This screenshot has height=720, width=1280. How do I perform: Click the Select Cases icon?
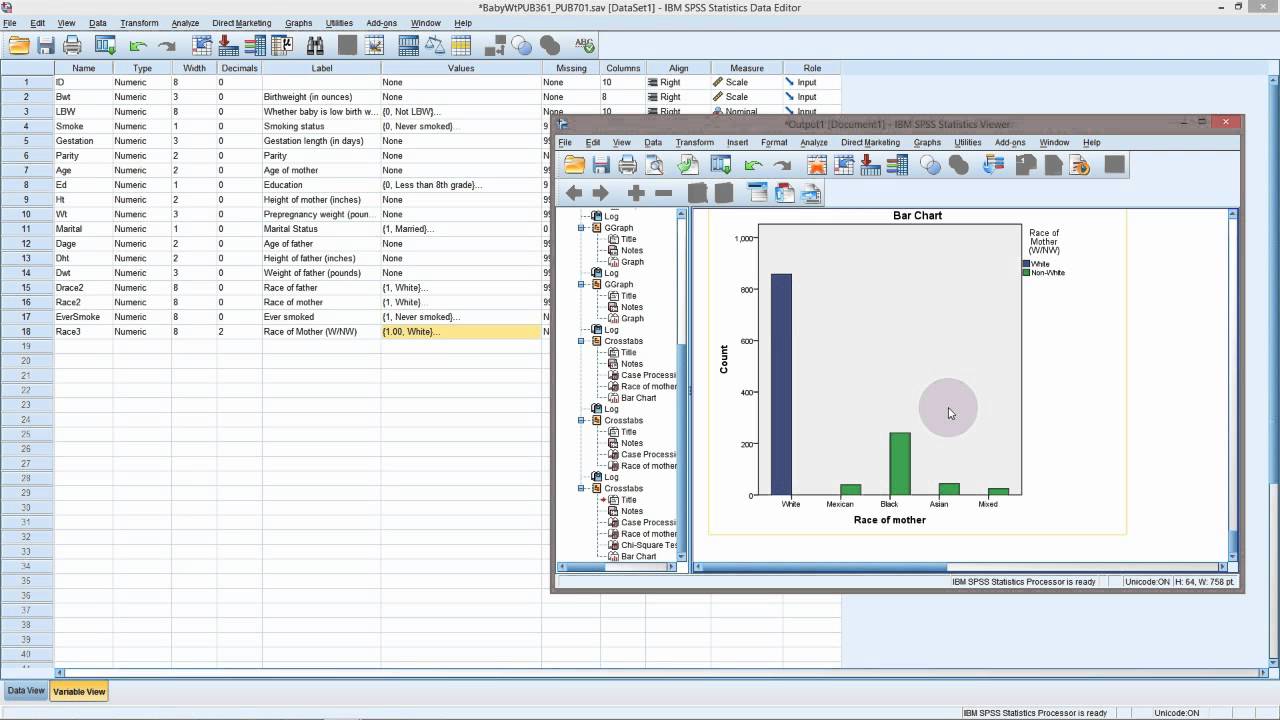[x=462, y=45]
